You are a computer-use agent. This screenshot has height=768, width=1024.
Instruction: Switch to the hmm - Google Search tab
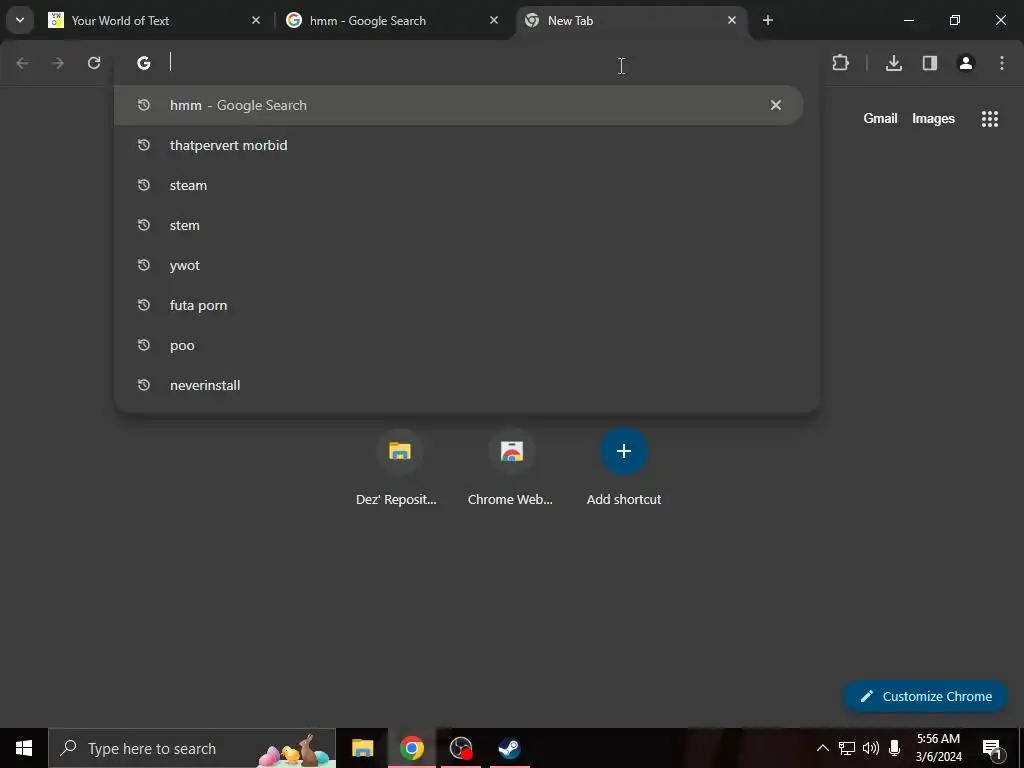(393, 20)
